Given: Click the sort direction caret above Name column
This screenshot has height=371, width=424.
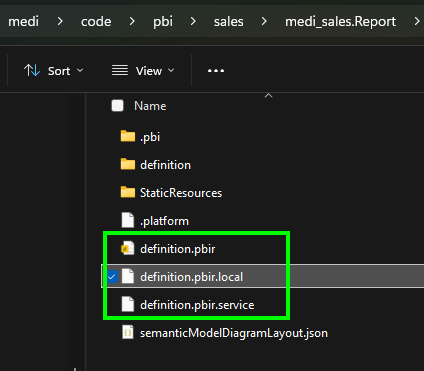Looking at the screenshot, I should (x=268, y=96).
